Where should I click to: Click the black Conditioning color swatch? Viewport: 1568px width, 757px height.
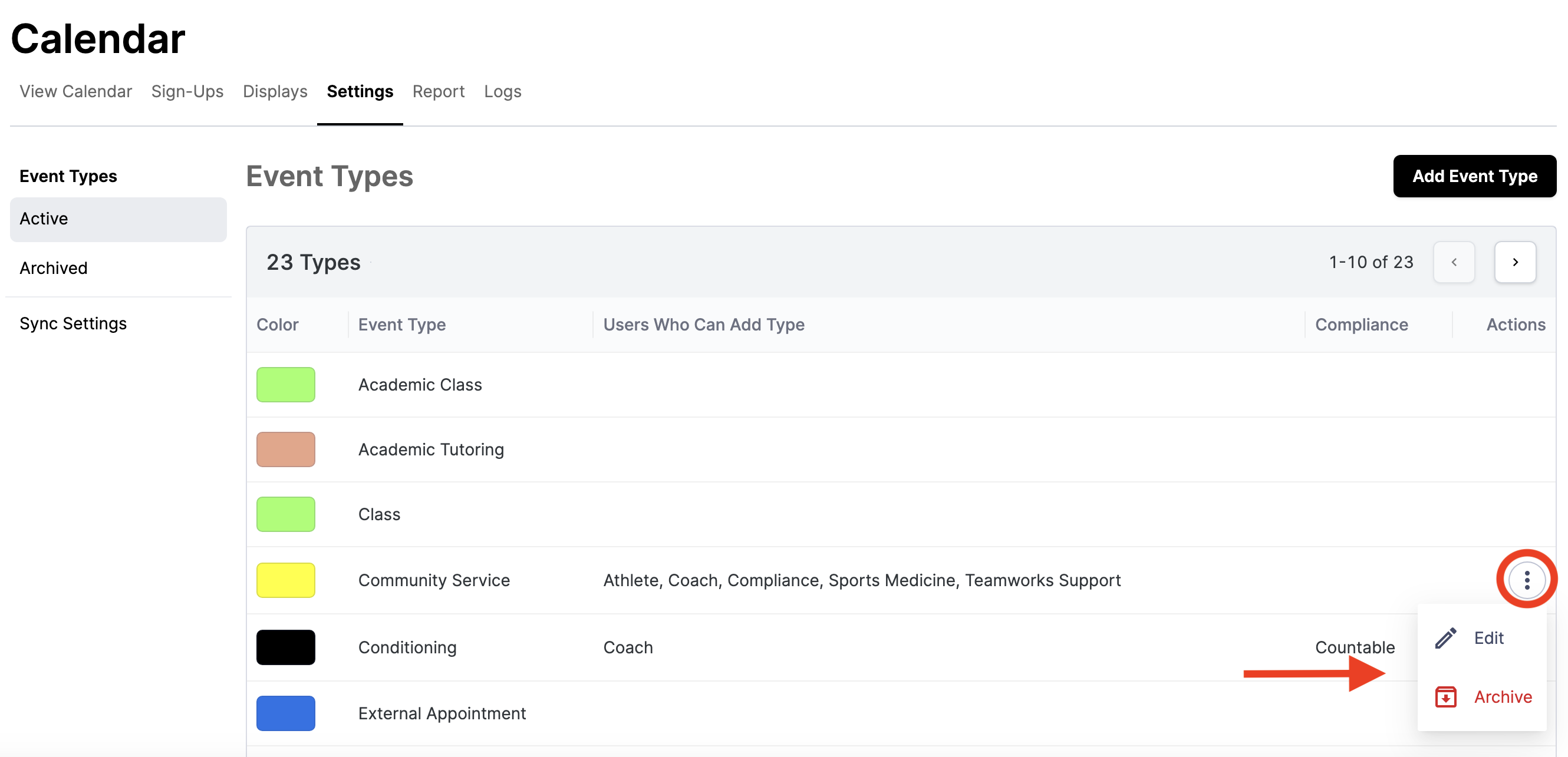[285, 647]
